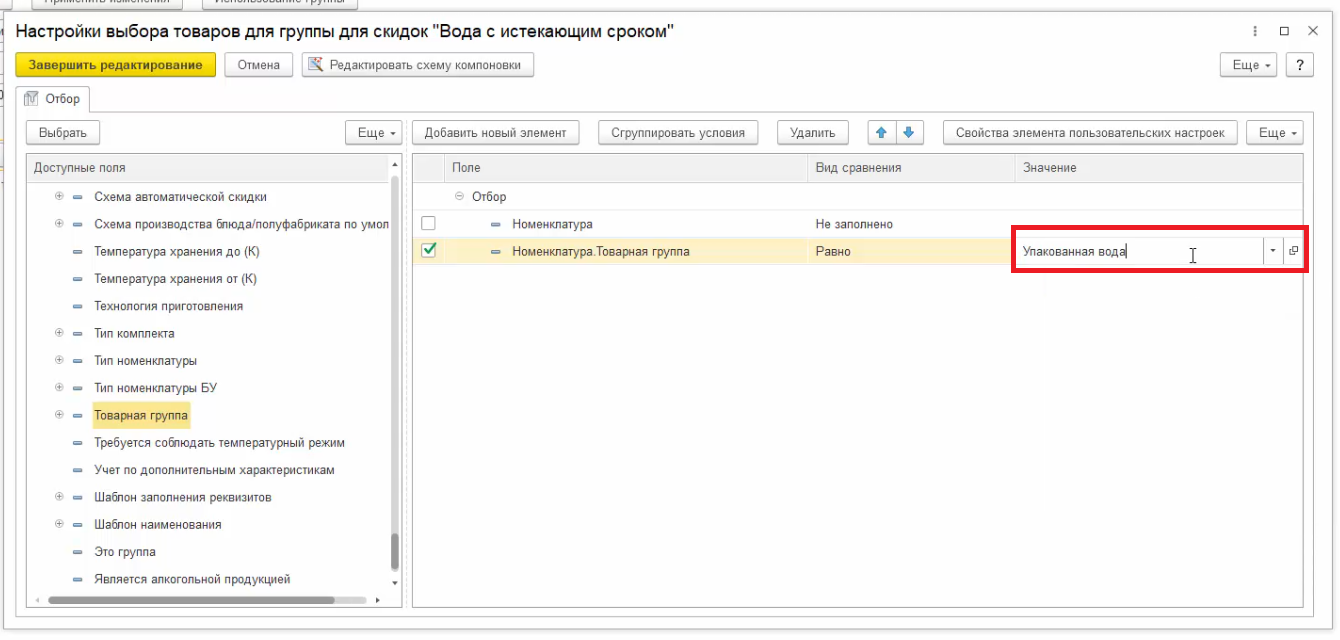Screen dimensions: 1340x640
Task: Click the Отбор tab funnel icon
Action: 30,99
